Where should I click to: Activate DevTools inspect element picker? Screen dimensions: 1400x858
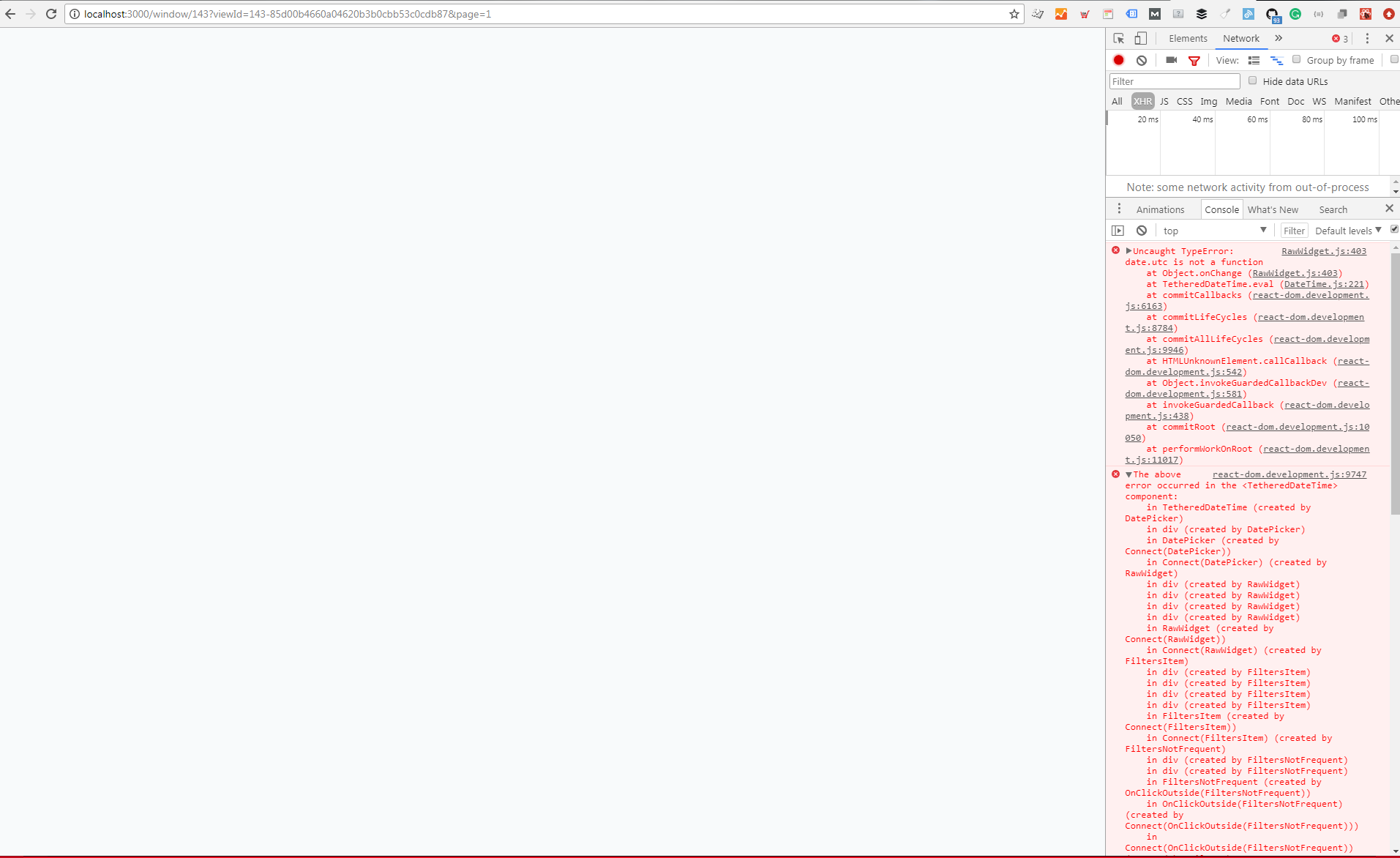coord(1119,38)
